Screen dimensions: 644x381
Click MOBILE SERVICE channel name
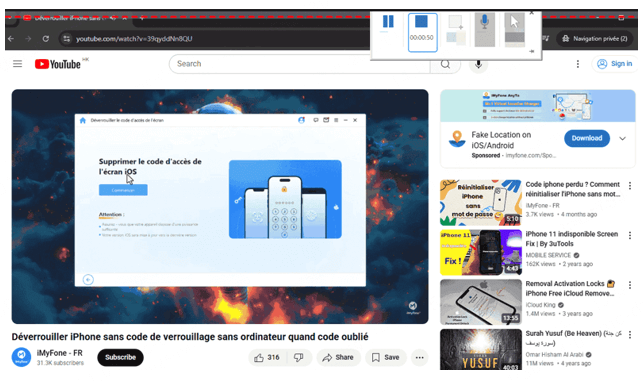548,255
